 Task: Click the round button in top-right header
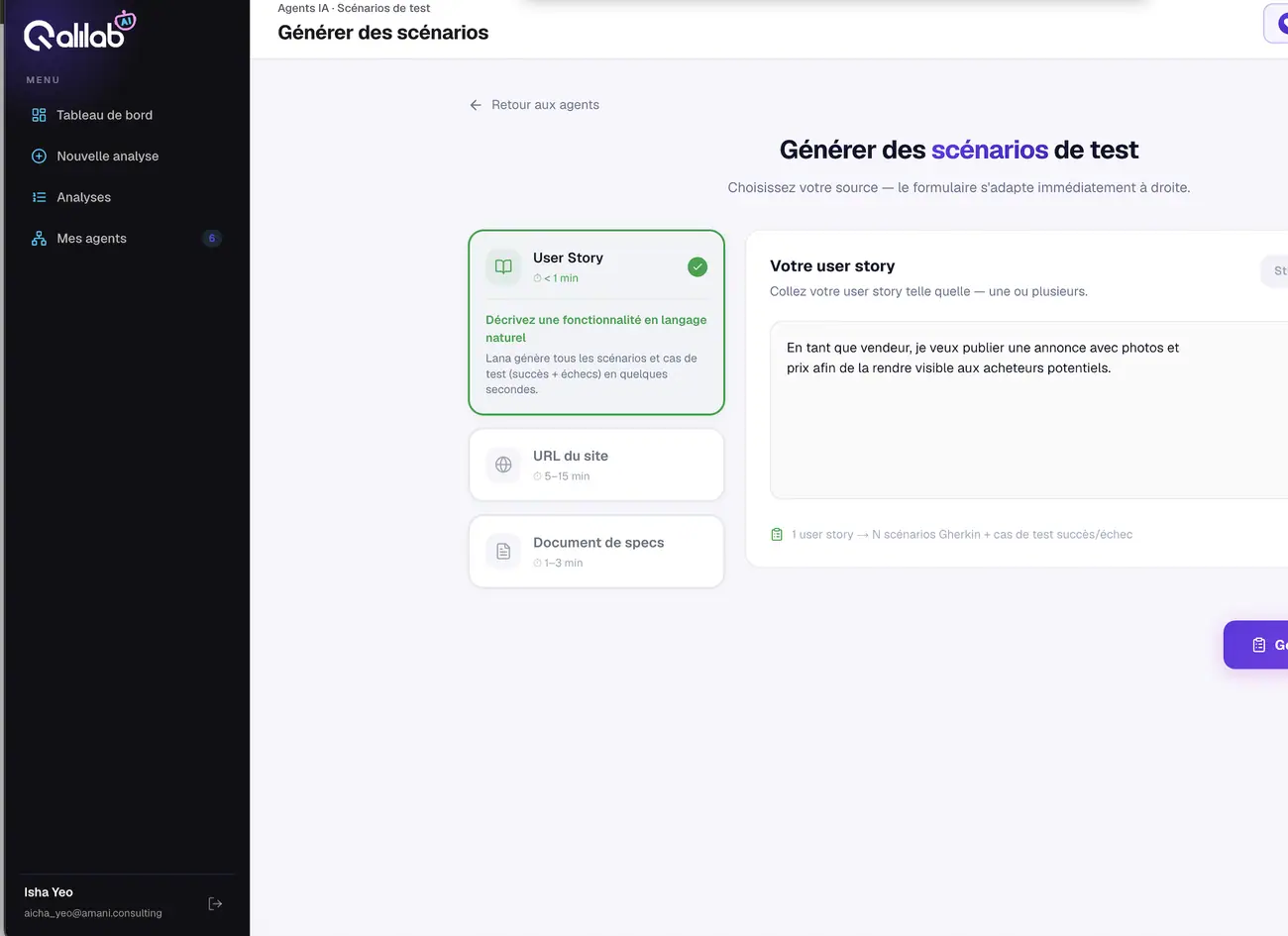click(1276, 24)
